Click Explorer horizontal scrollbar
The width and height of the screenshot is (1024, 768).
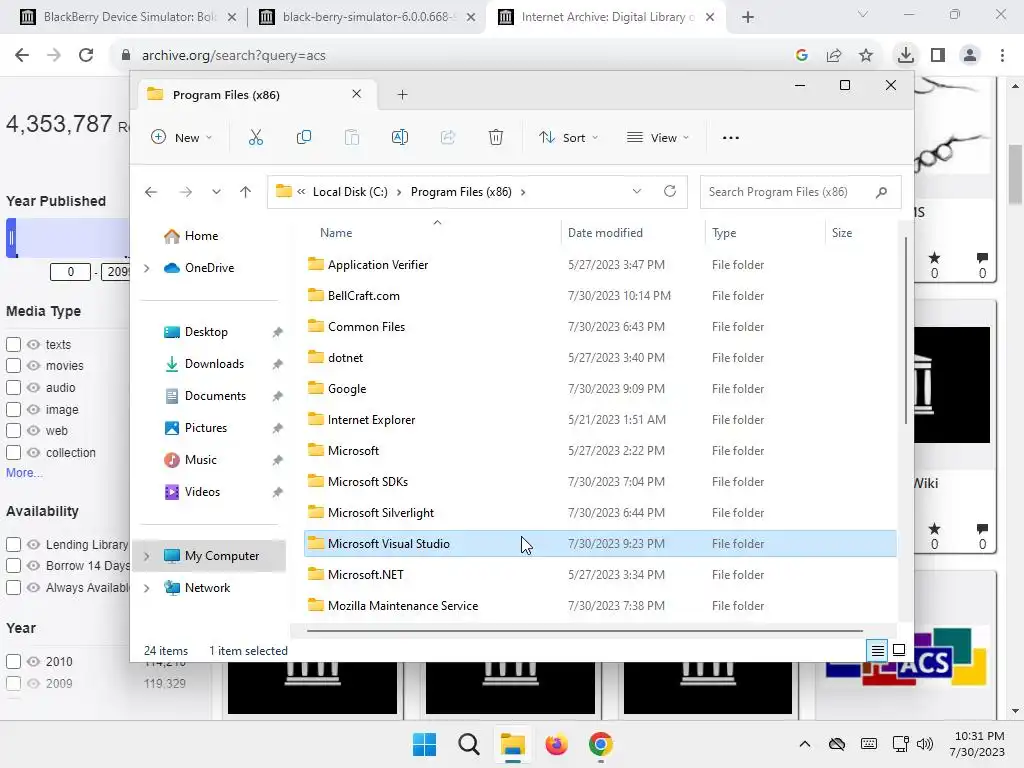584,631
